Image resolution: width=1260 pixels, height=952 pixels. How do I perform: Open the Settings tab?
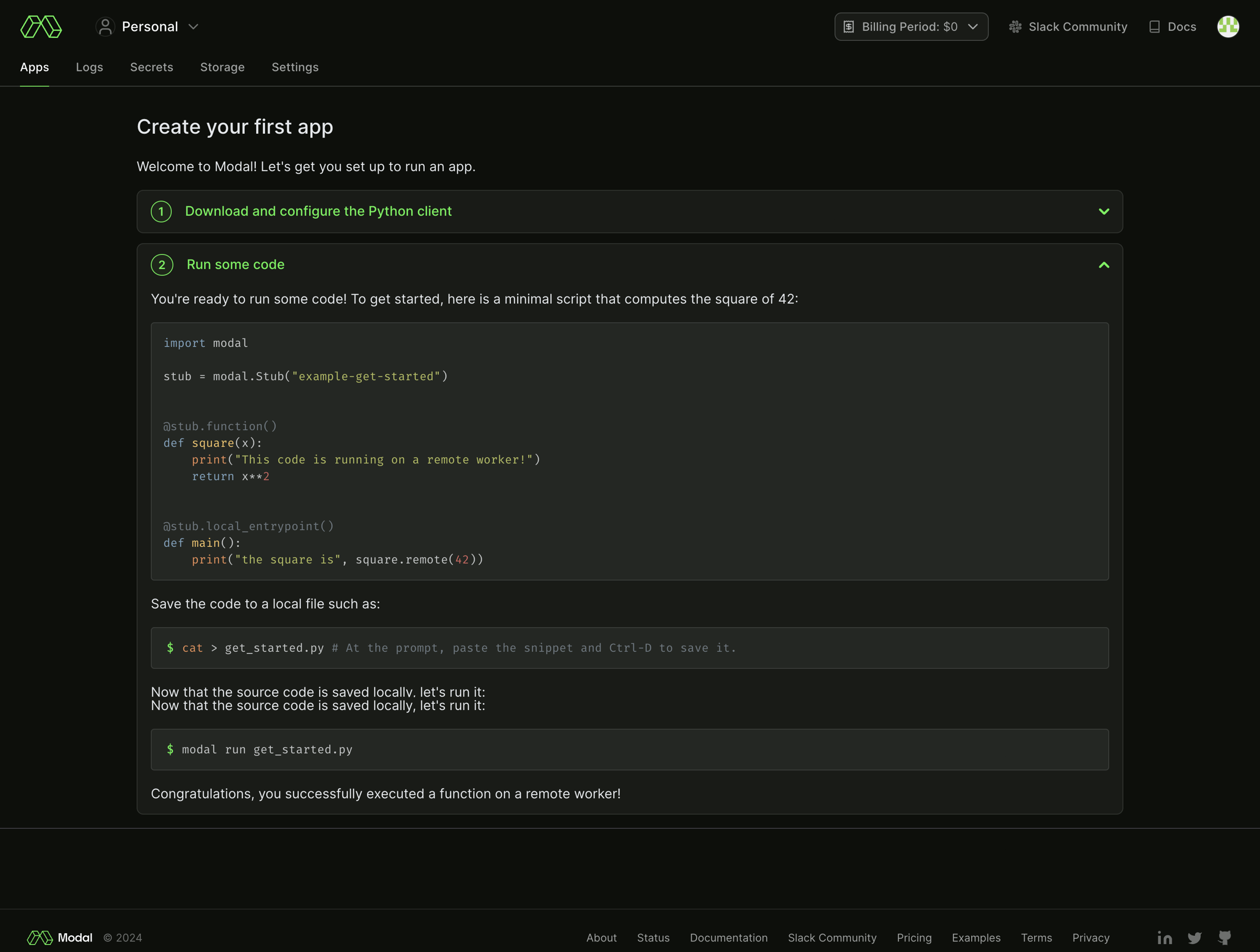[295, 67]
